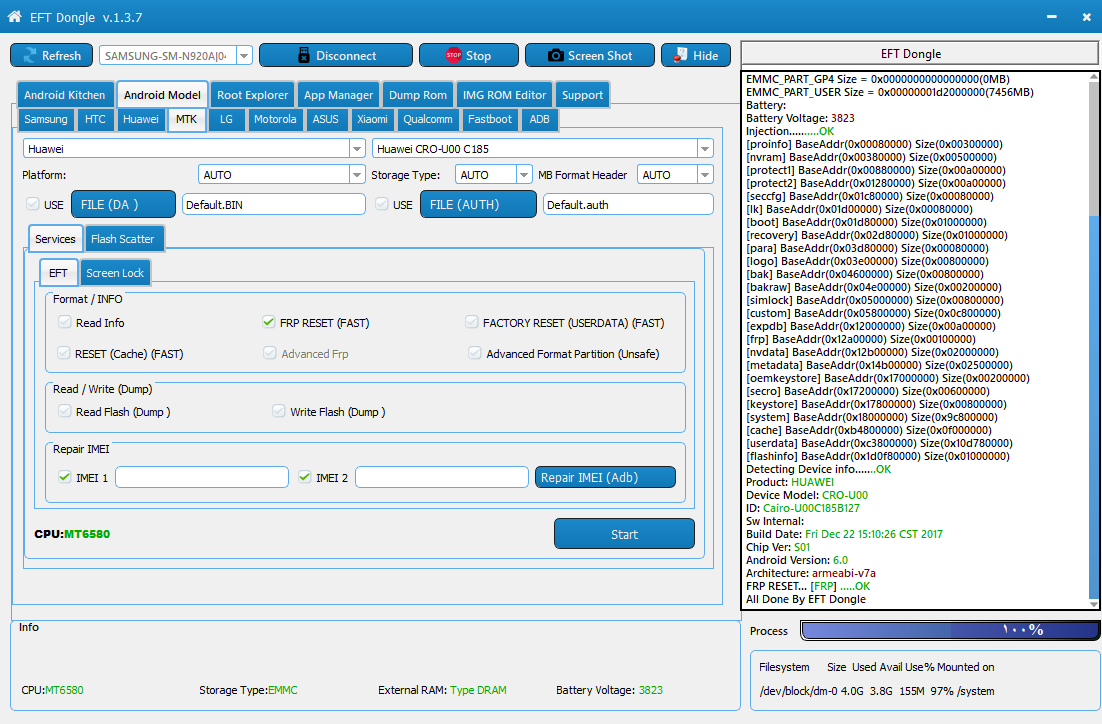Select the MTK tab
The height and width of the screenshot is (724, 1102).
(186, 119)
